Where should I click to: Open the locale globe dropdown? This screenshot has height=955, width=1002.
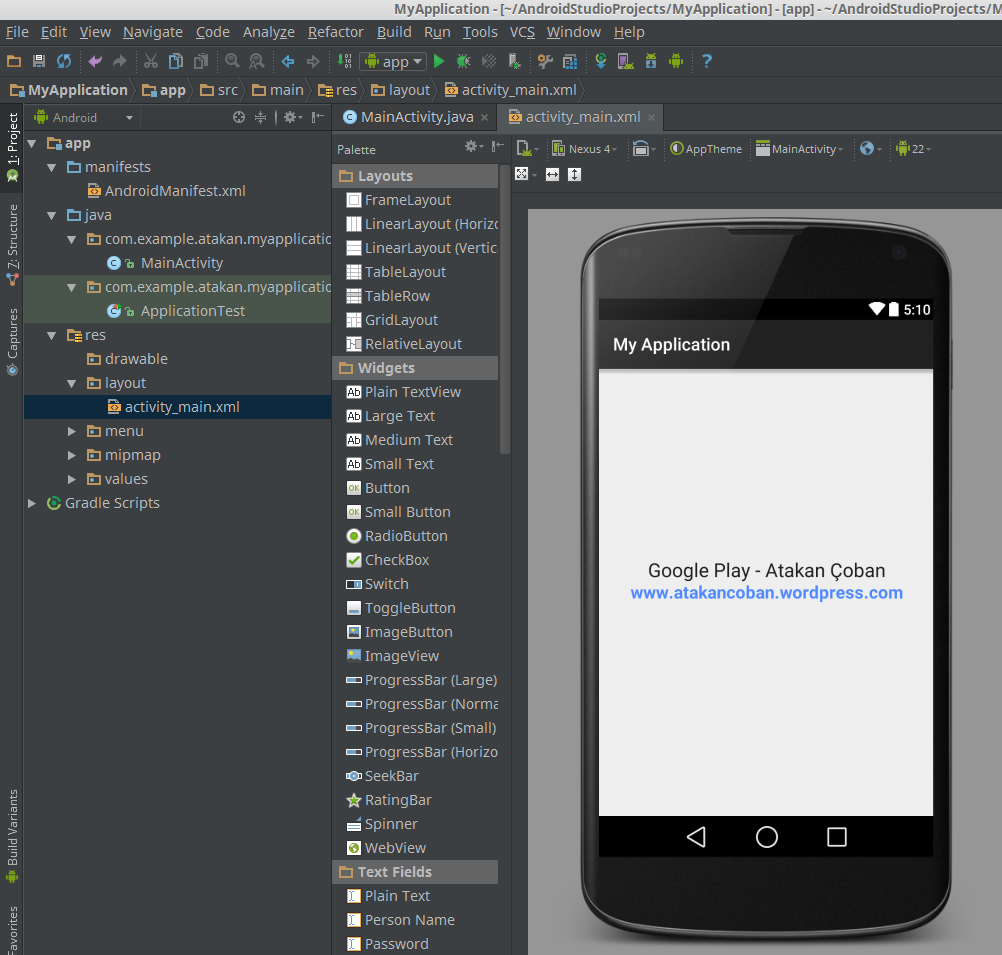[x=870, y=149]
